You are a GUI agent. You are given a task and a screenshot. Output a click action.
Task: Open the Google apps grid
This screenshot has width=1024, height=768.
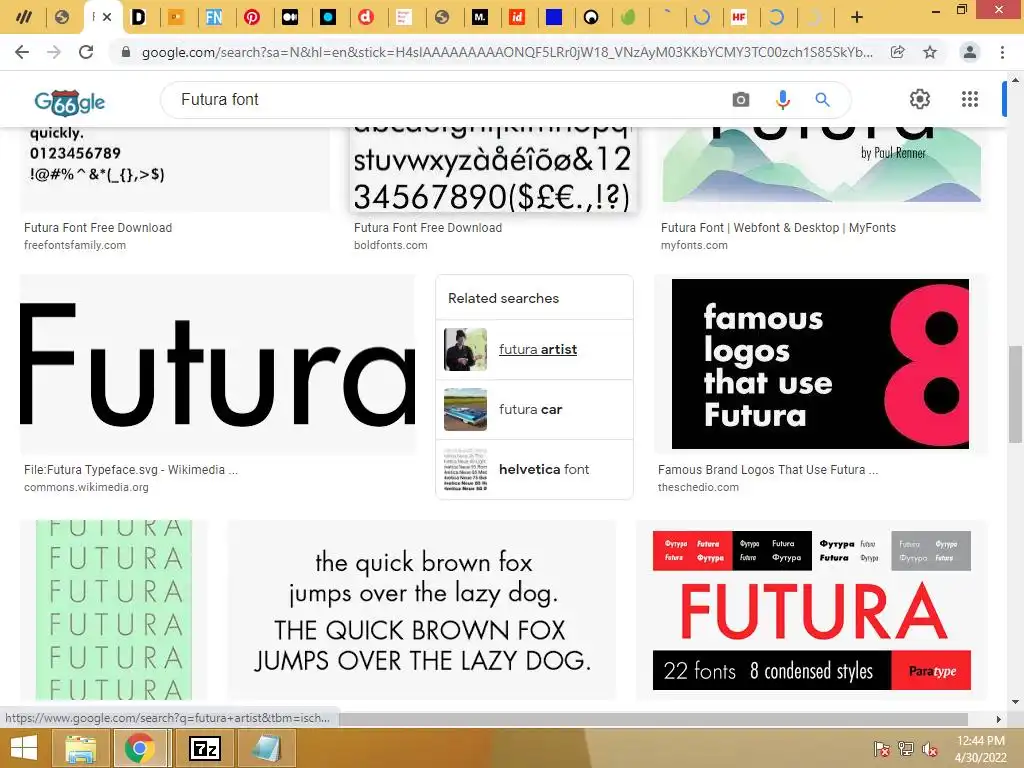(970, 99)
